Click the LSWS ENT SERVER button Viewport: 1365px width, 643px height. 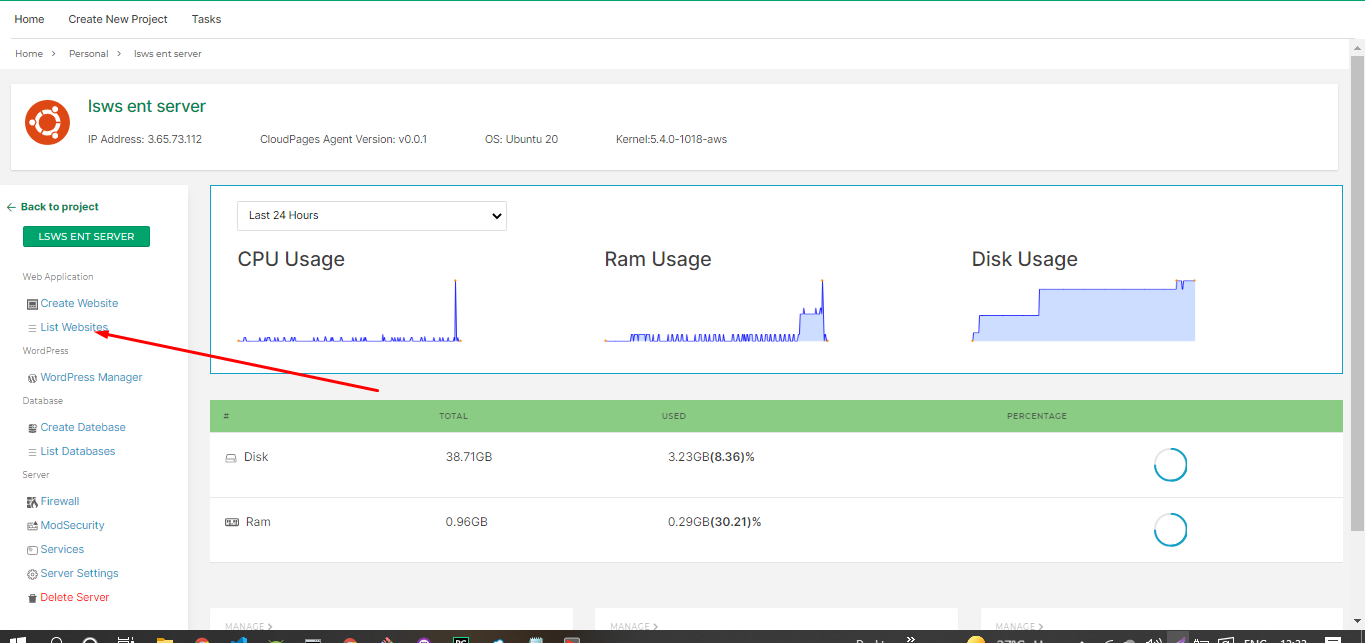click(x=86, y=236)
